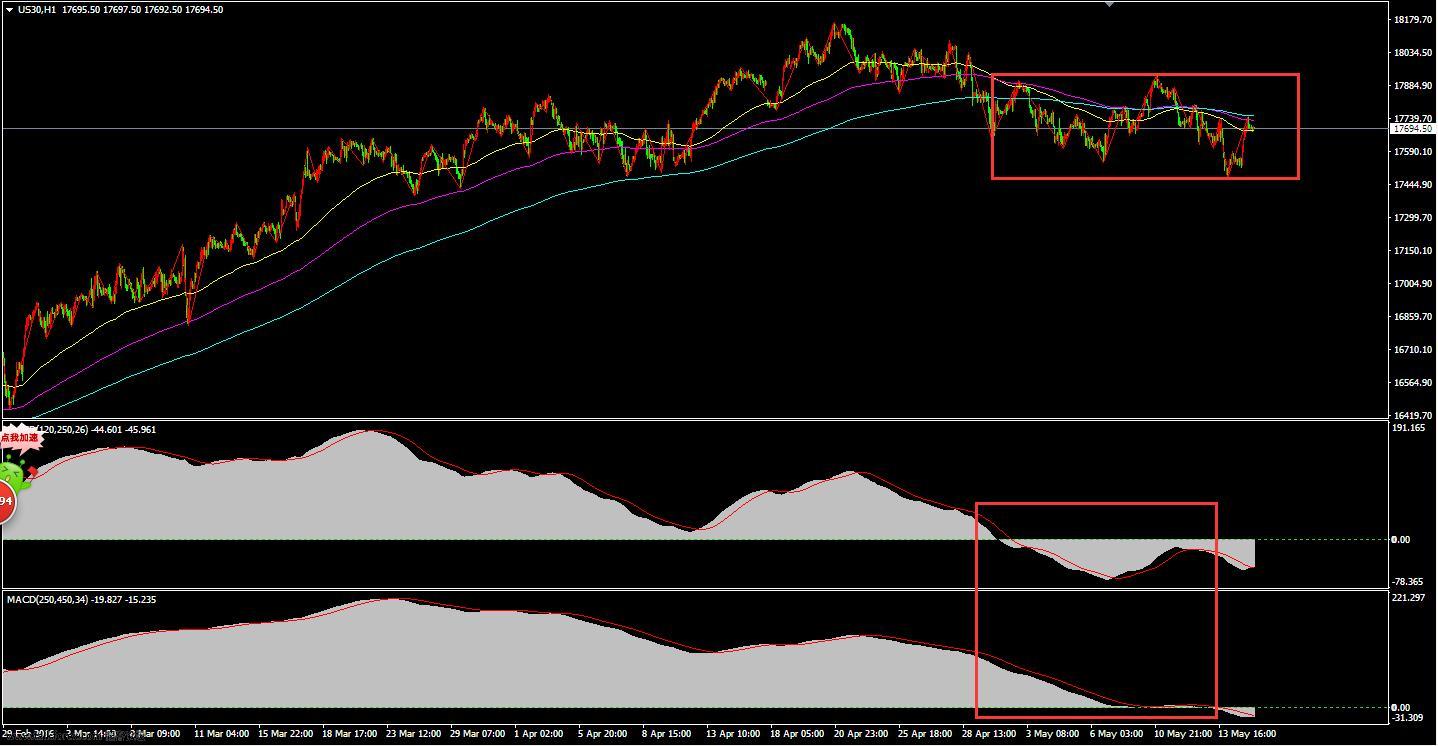Click the 16710.10 price scale label
The width and height of the screenshot is (1438, 746).
(1412, 350)
